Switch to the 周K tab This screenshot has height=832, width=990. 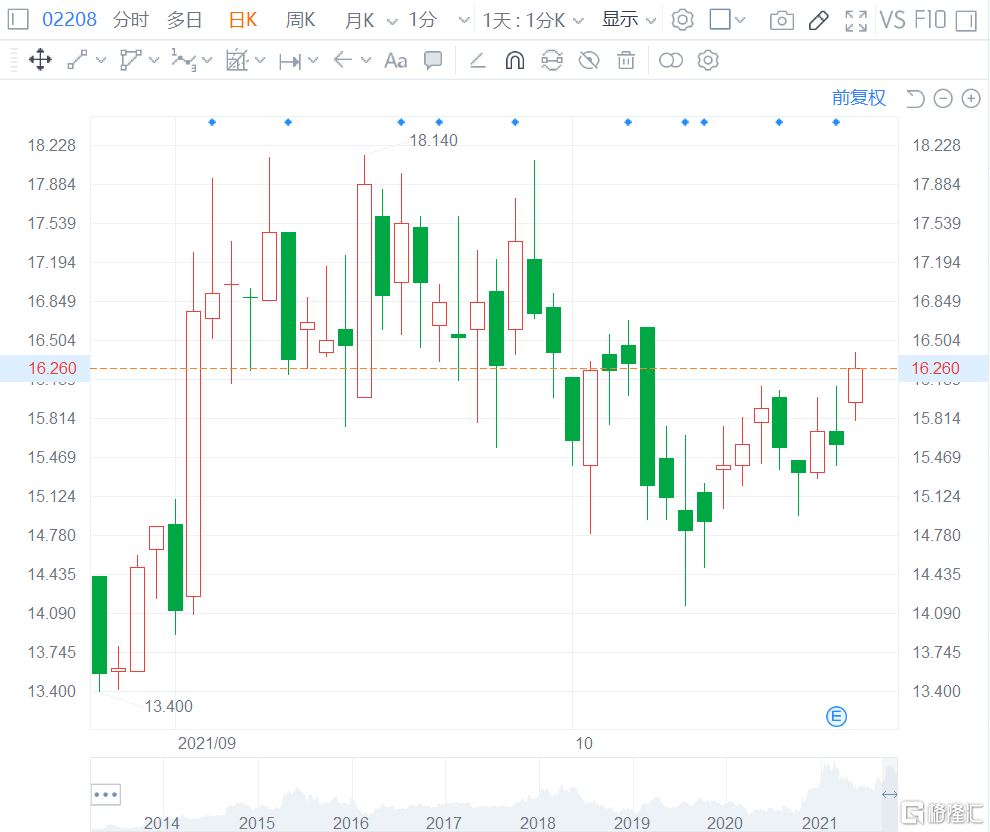(300, 20)
